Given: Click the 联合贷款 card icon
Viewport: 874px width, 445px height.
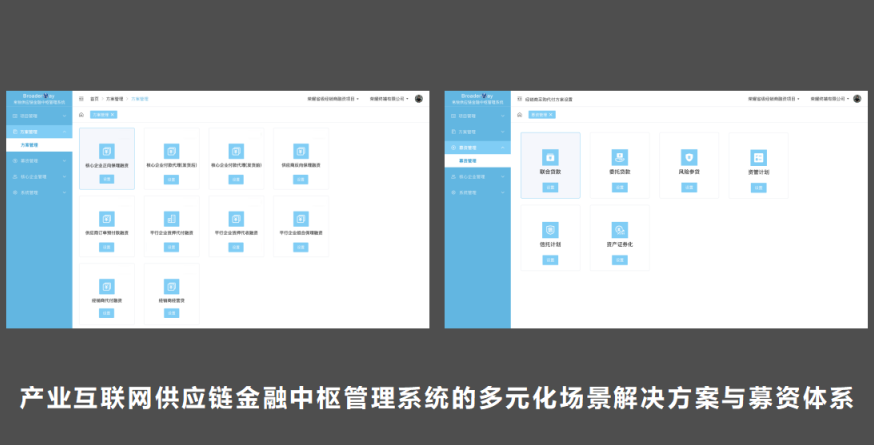Looking at the screenshot, I should click(x=550, y=158).
